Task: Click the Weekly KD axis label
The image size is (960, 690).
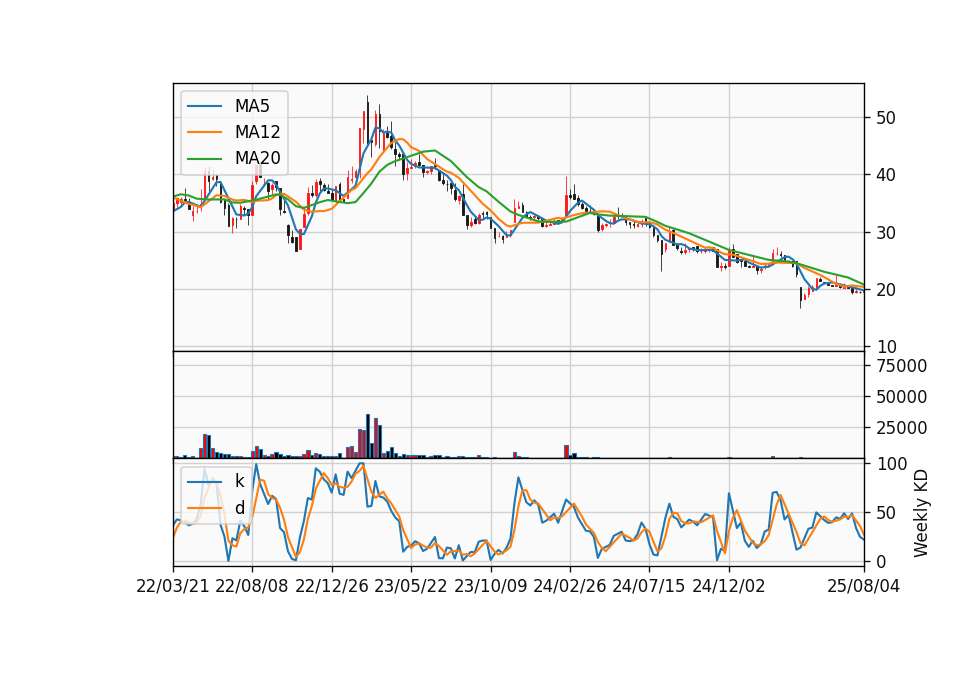Action: coord(920,513)
